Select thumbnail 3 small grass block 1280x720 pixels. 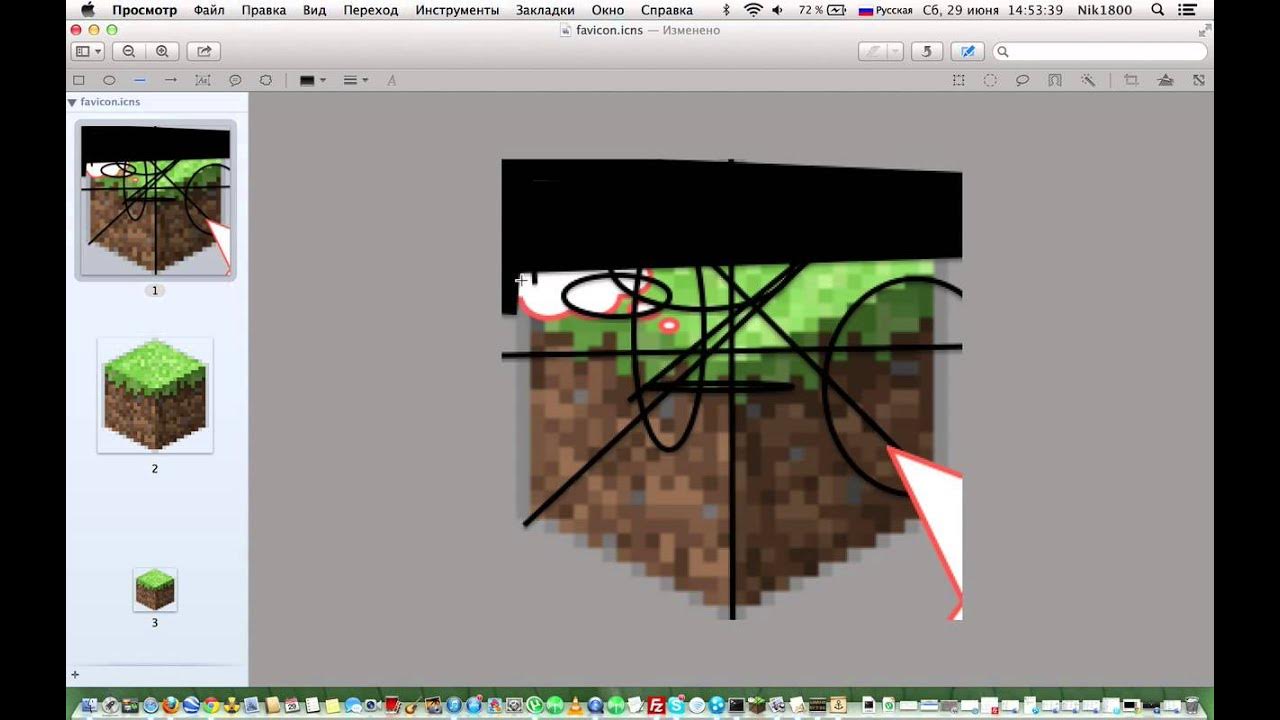[x=155, y=590]
